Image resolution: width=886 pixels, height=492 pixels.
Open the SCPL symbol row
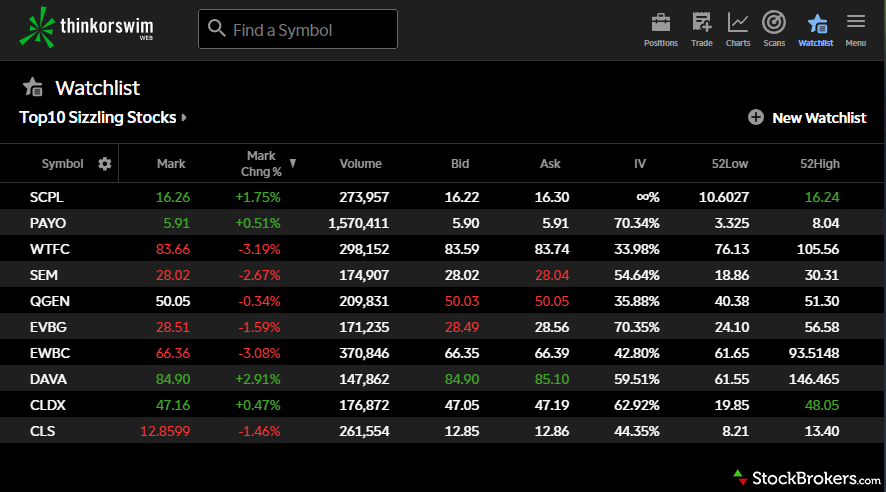pos(47,198)
